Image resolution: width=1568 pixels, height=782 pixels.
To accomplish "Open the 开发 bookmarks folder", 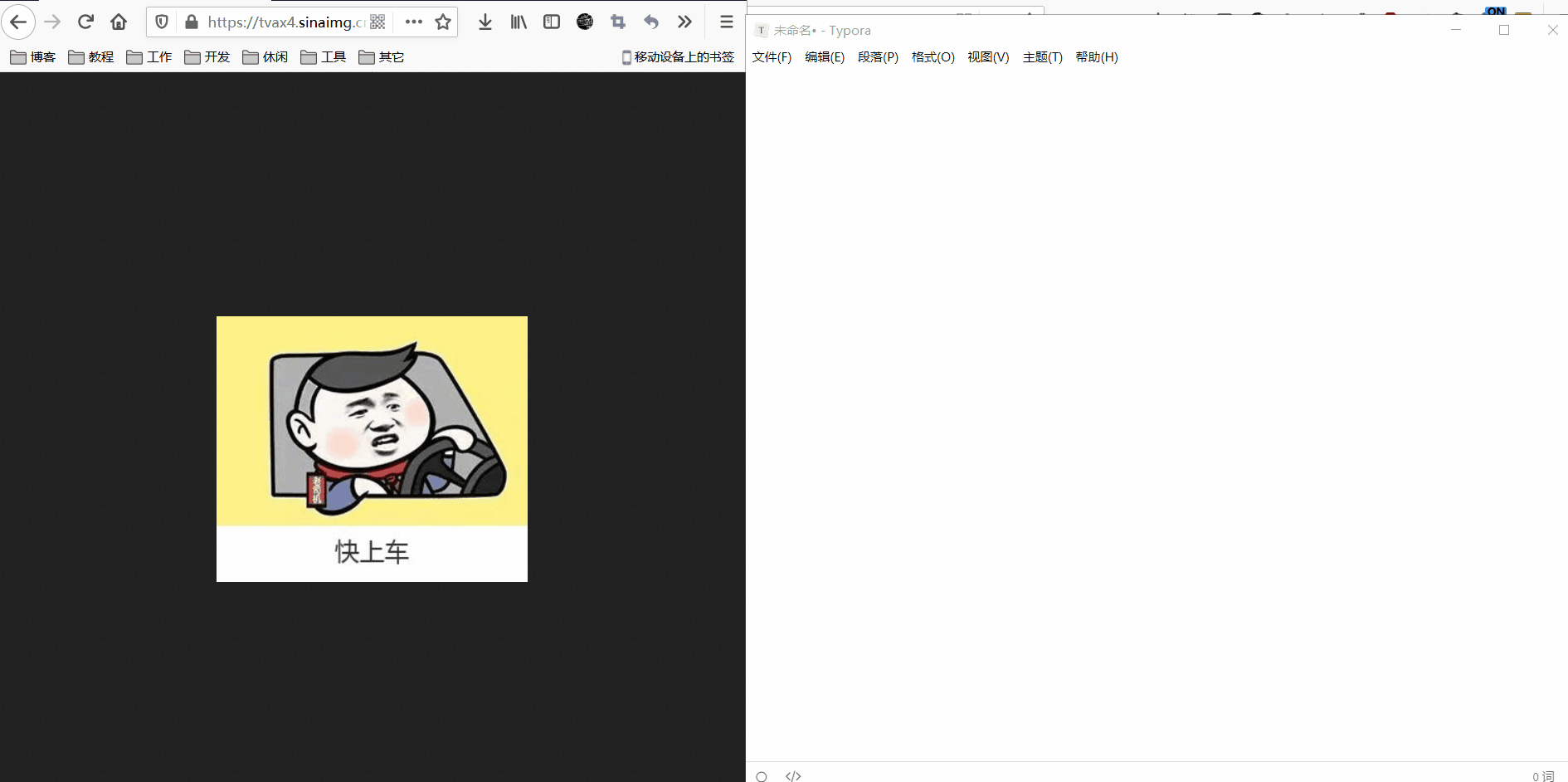I will [207, 56].
